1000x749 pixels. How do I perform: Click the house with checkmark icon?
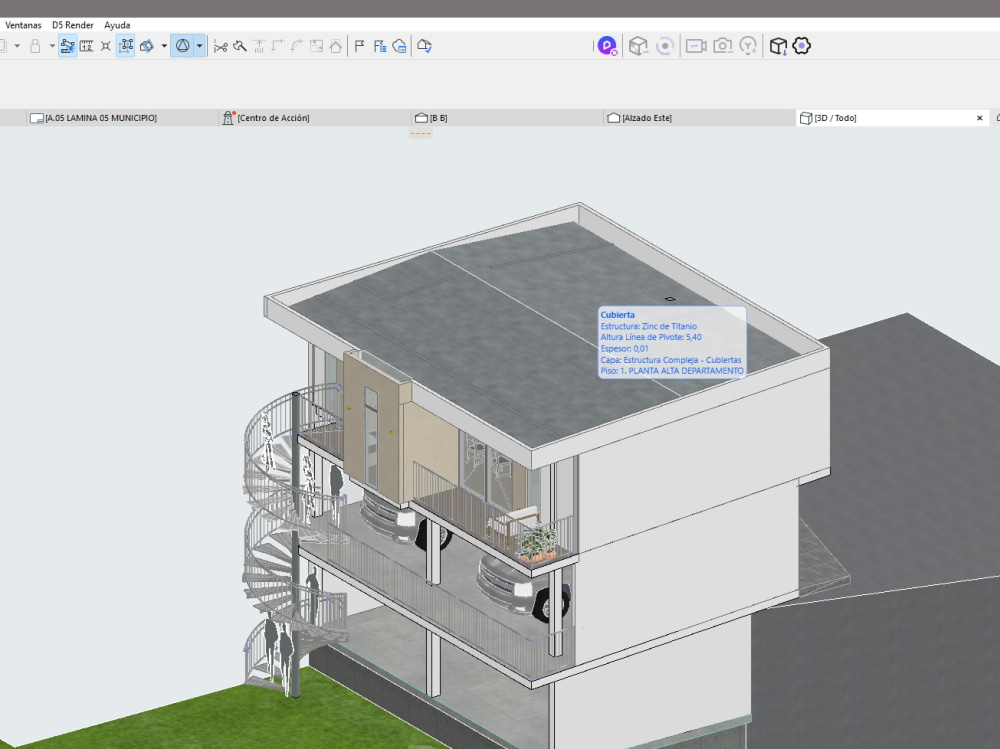(x=424, y=46)
